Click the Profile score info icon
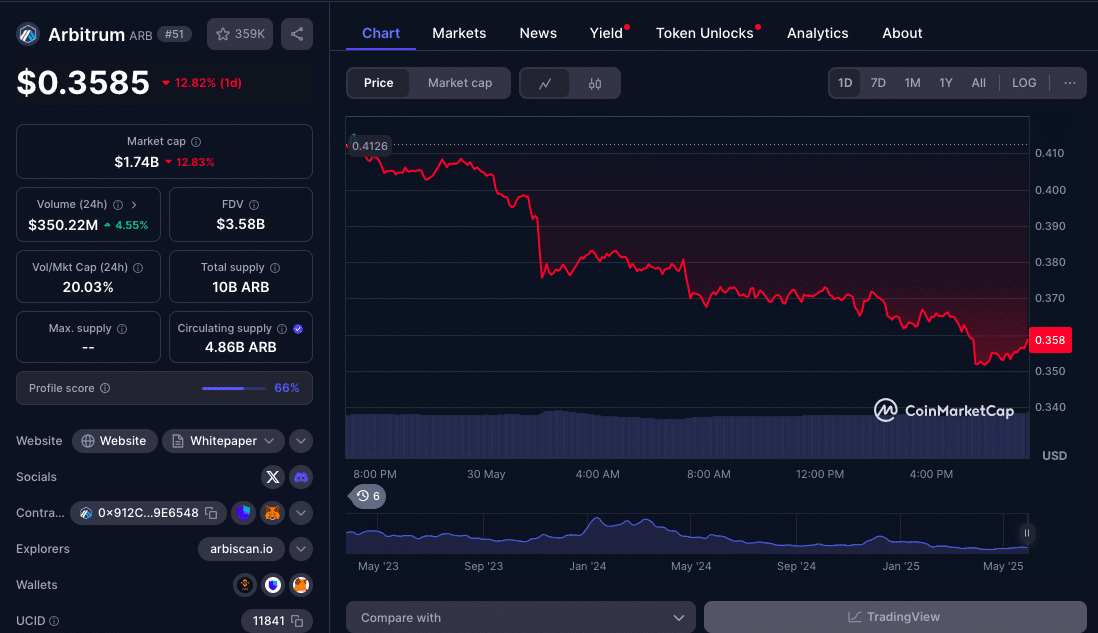Viewport: 1098px width, 633px height. [x=105, y=388]
